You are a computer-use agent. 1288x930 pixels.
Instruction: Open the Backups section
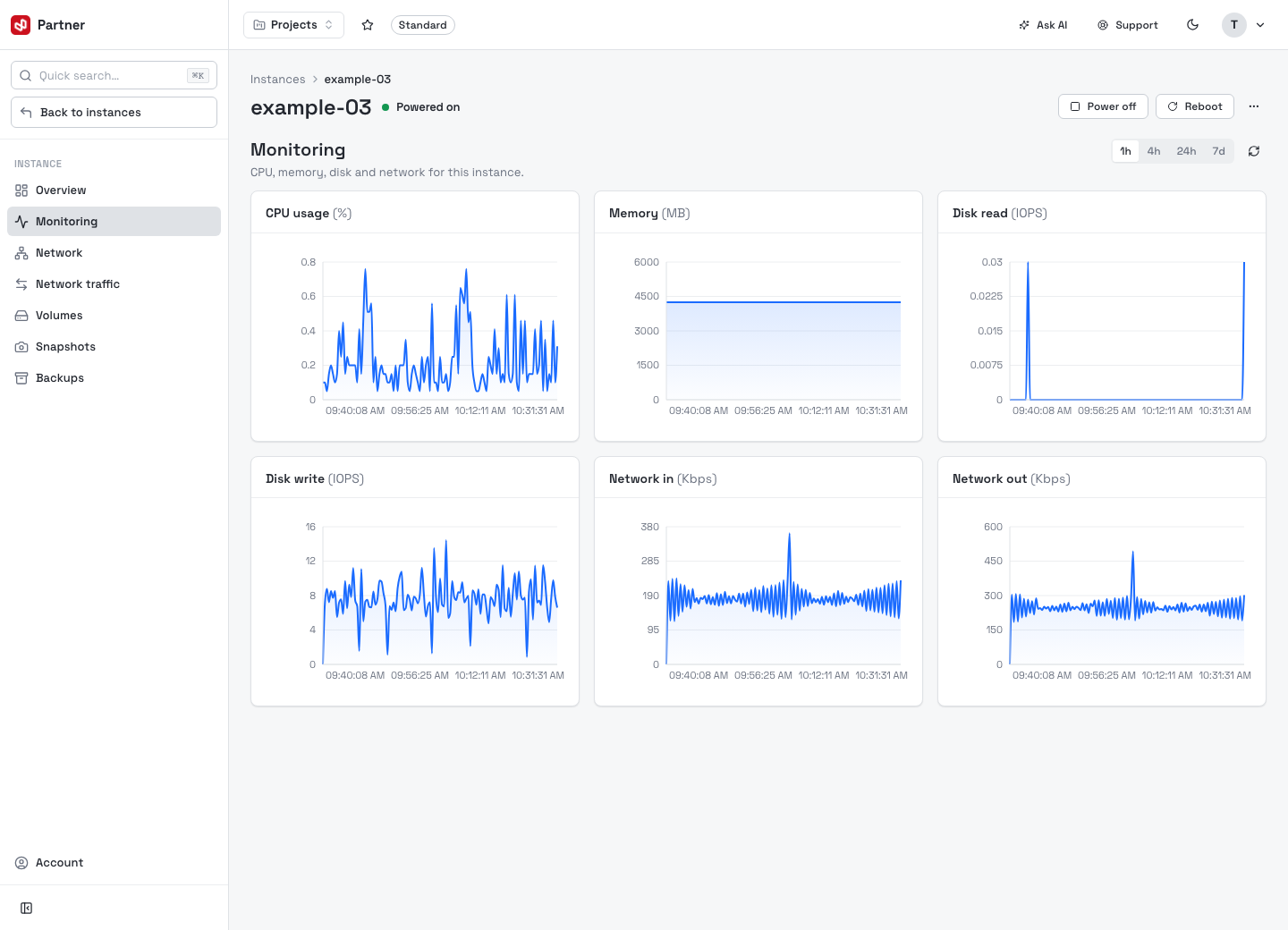click(x=114, y=378)
